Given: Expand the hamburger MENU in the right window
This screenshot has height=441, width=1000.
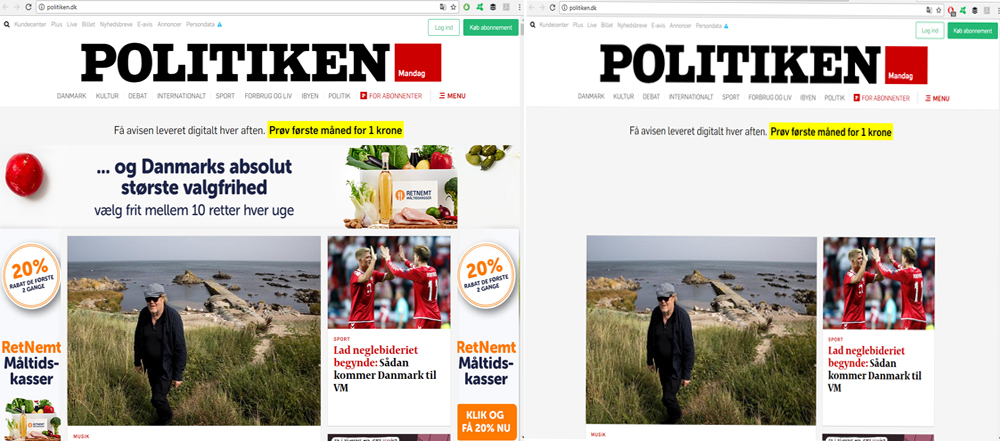Looking at the screenshot, I should 937,98.
